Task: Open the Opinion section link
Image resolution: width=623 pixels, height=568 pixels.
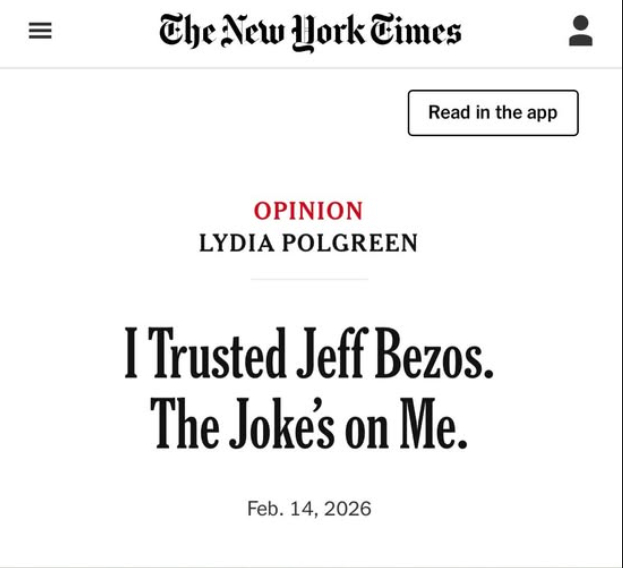Action: [x=308, y=211]
